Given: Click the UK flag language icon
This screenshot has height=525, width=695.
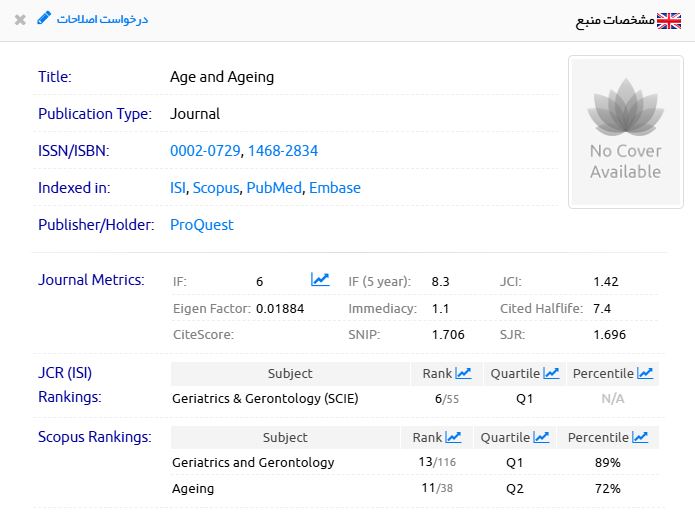Looking at the screenshot, I should click(669, 21).
